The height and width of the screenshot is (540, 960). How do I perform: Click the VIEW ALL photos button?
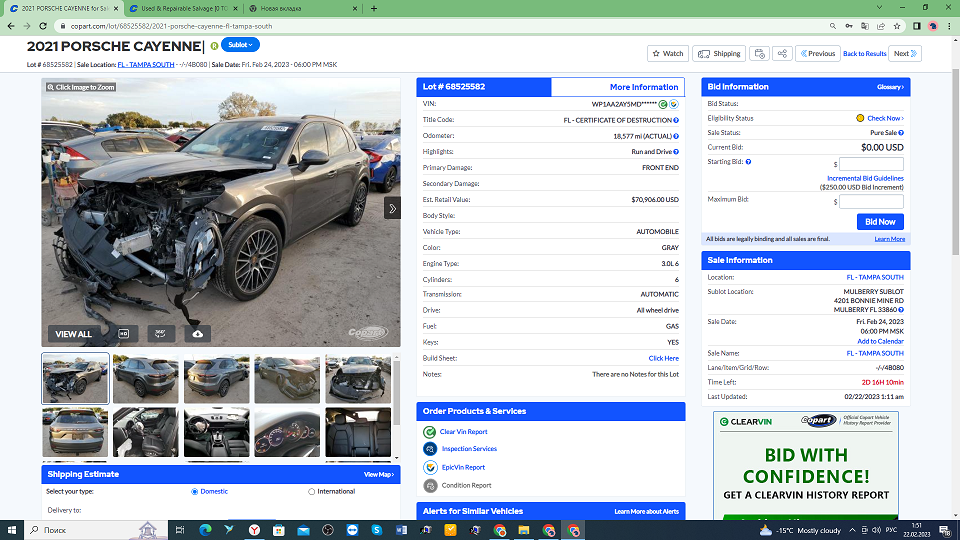(73, 334)
